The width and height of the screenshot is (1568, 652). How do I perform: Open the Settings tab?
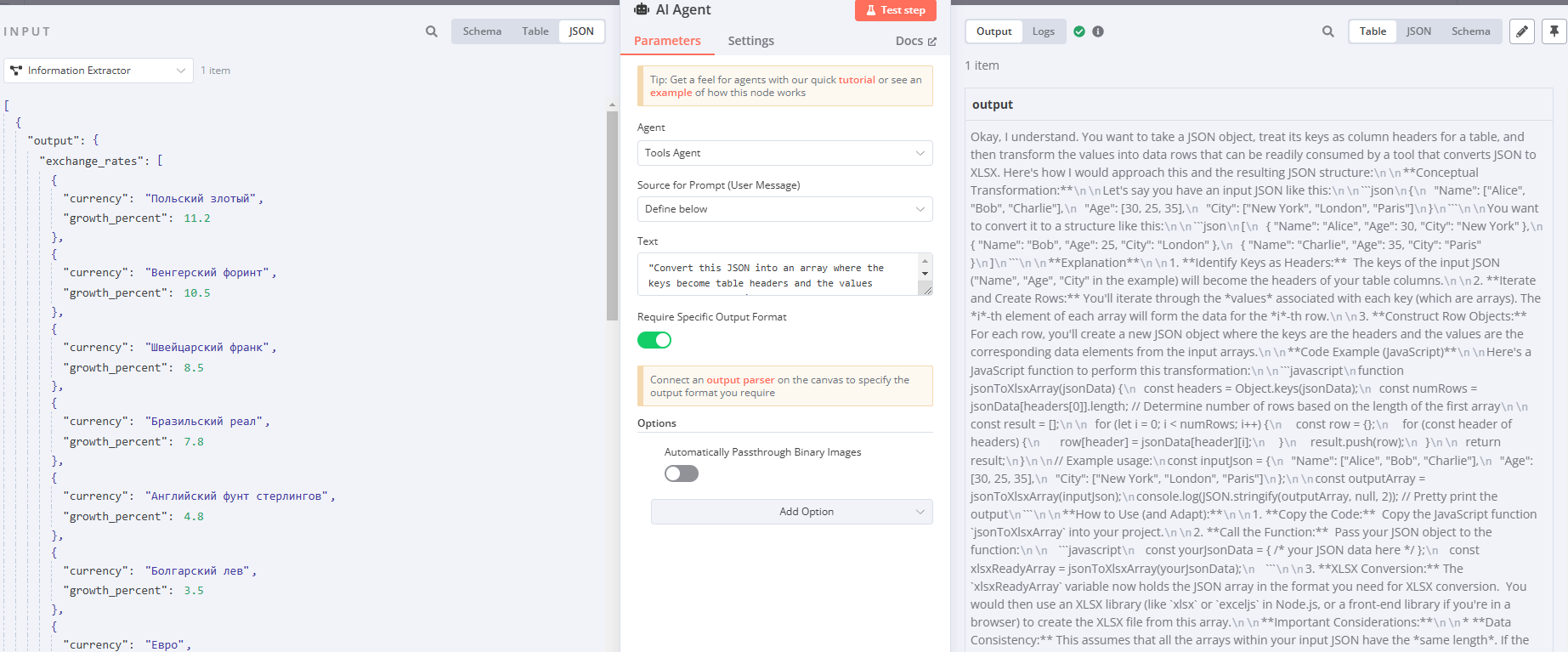pos(751,41)
